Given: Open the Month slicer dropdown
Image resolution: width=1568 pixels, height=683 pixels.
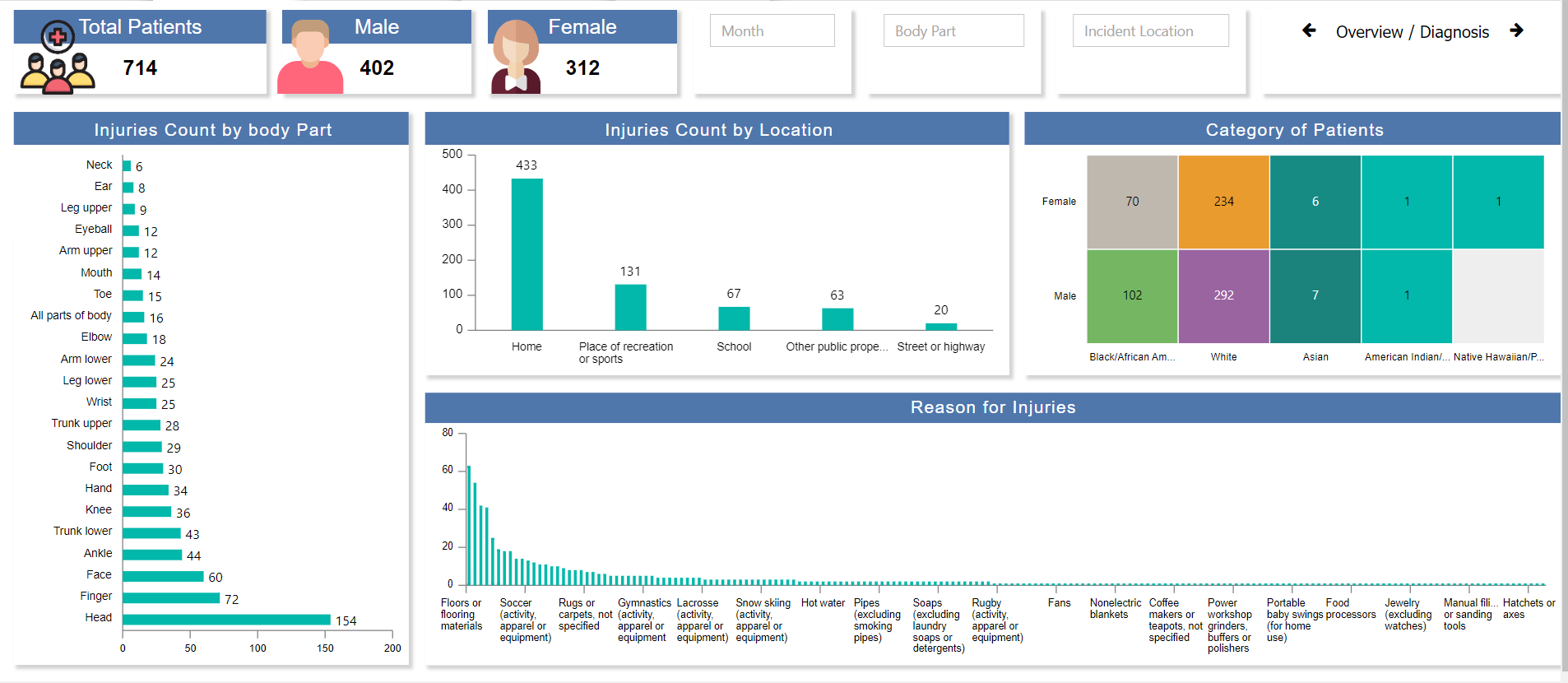Looking at the screenshot, I should point(772,31).
